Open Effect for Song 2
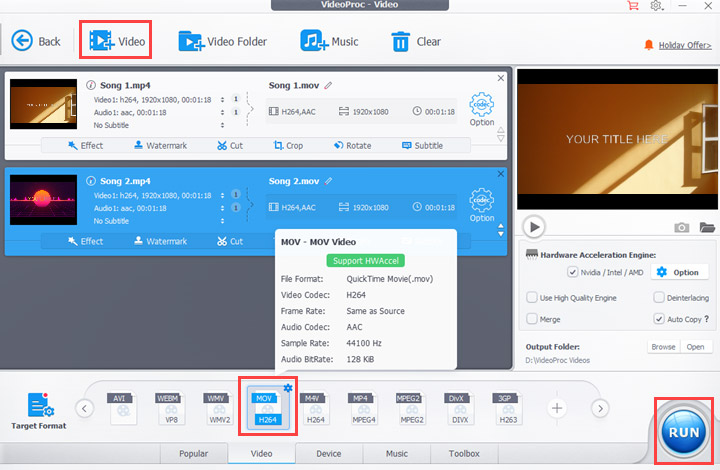Viewport: 720px width, 470px height. [x=85, y=241]
